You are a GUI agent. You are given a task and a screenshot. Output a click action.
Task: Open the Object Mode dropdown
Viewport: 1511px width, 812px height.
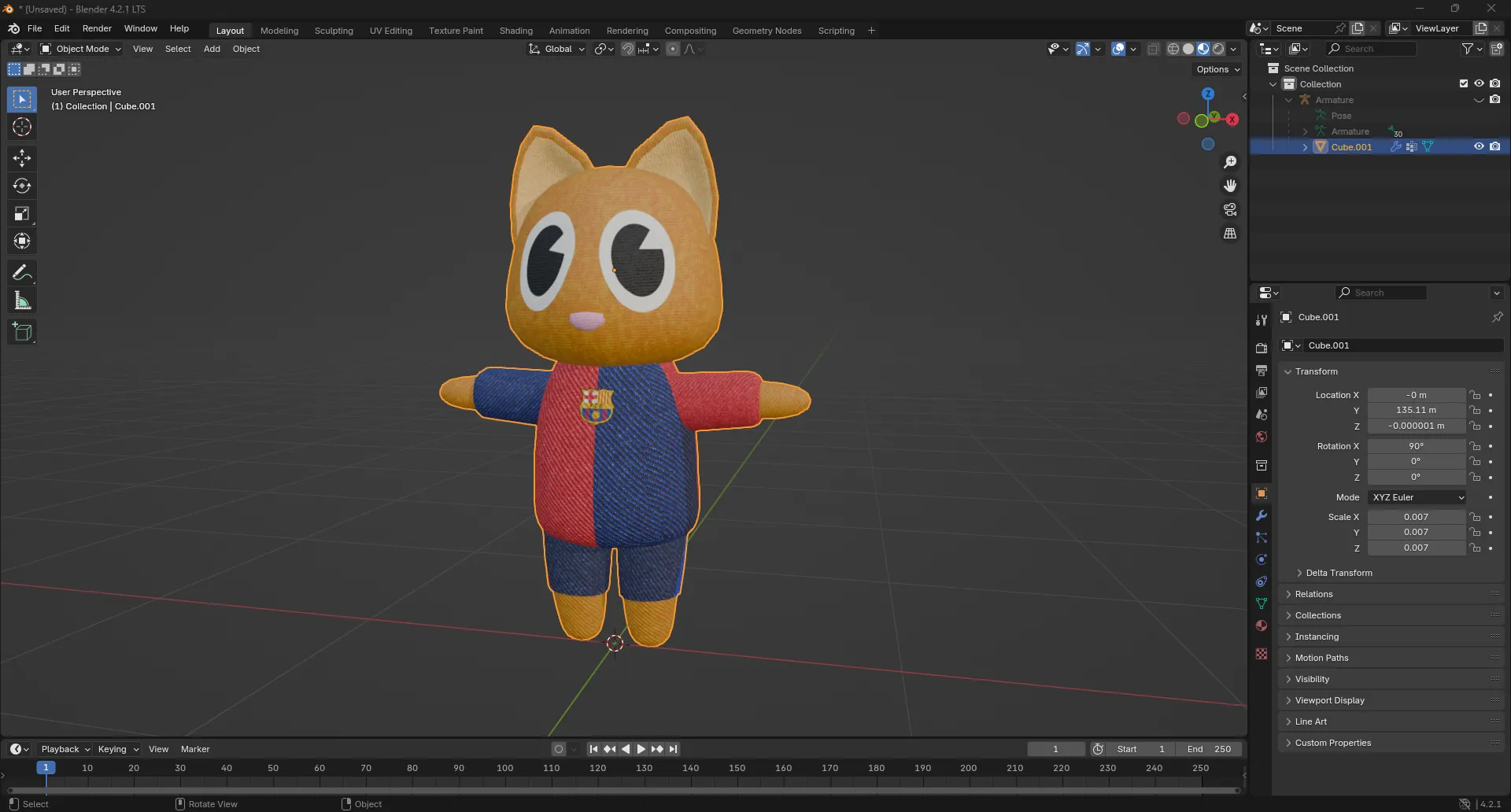pyautogui.click(x=81, y=49)
